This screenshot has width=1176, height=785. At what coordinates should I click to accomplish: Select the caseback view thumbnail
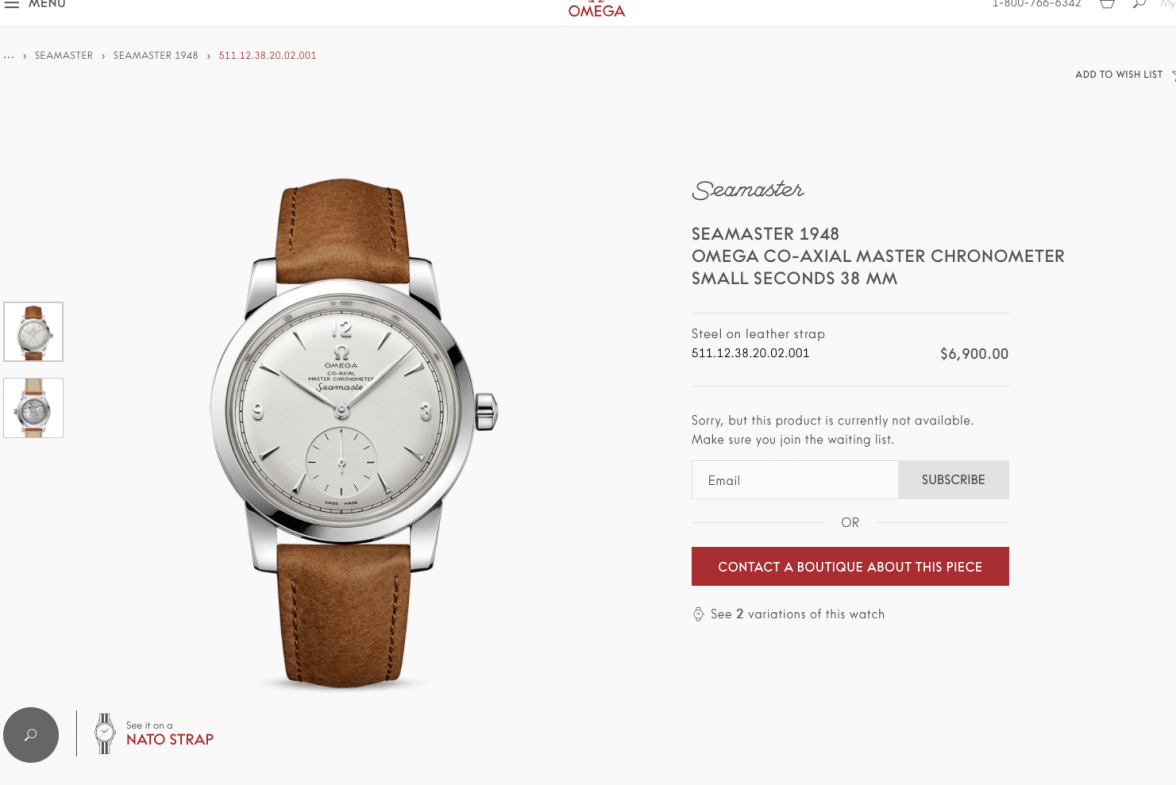coord(34,408)
